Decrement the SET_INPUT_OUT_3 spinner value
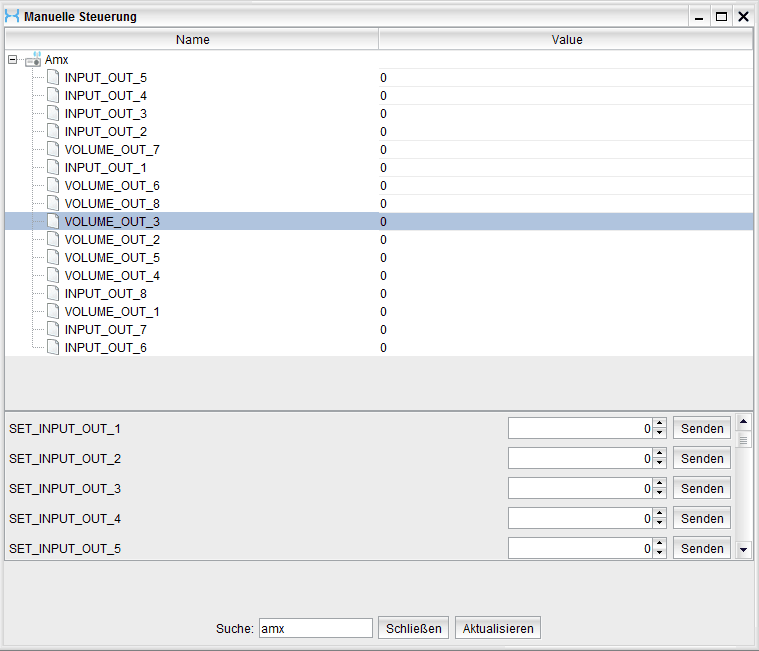Screen dimensions: 759x651 click(660, 494)
